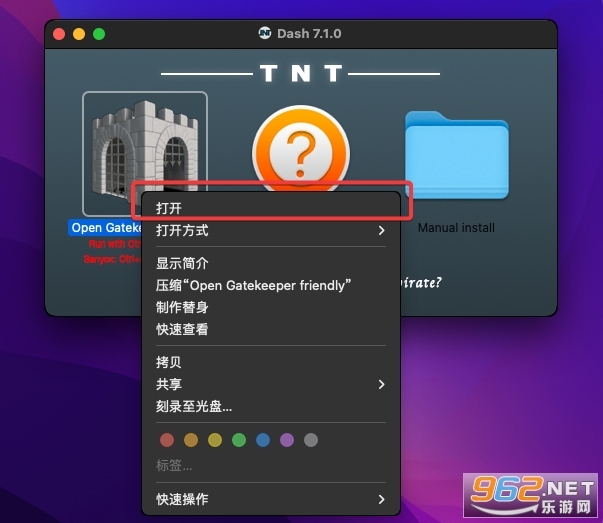Viewport: 603px width, 523px height.
Task: Click the Dash icon in title bar
Action: click(265, 33)
